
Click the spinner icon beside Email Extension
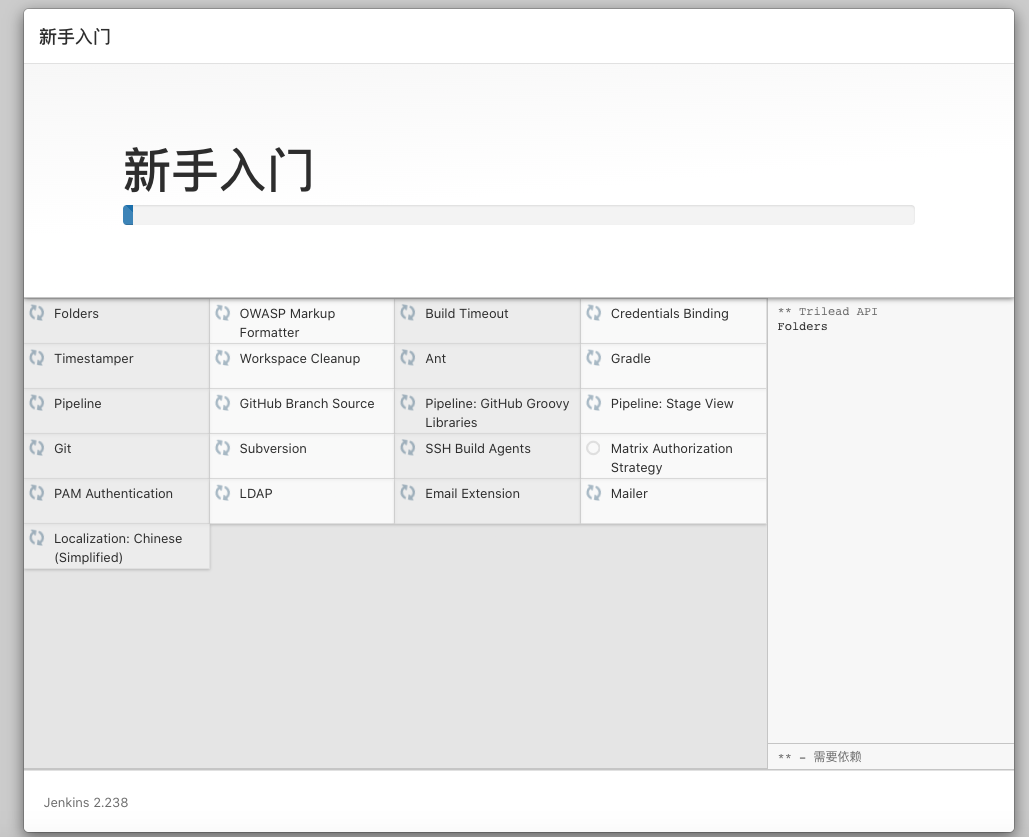point(408,493)
